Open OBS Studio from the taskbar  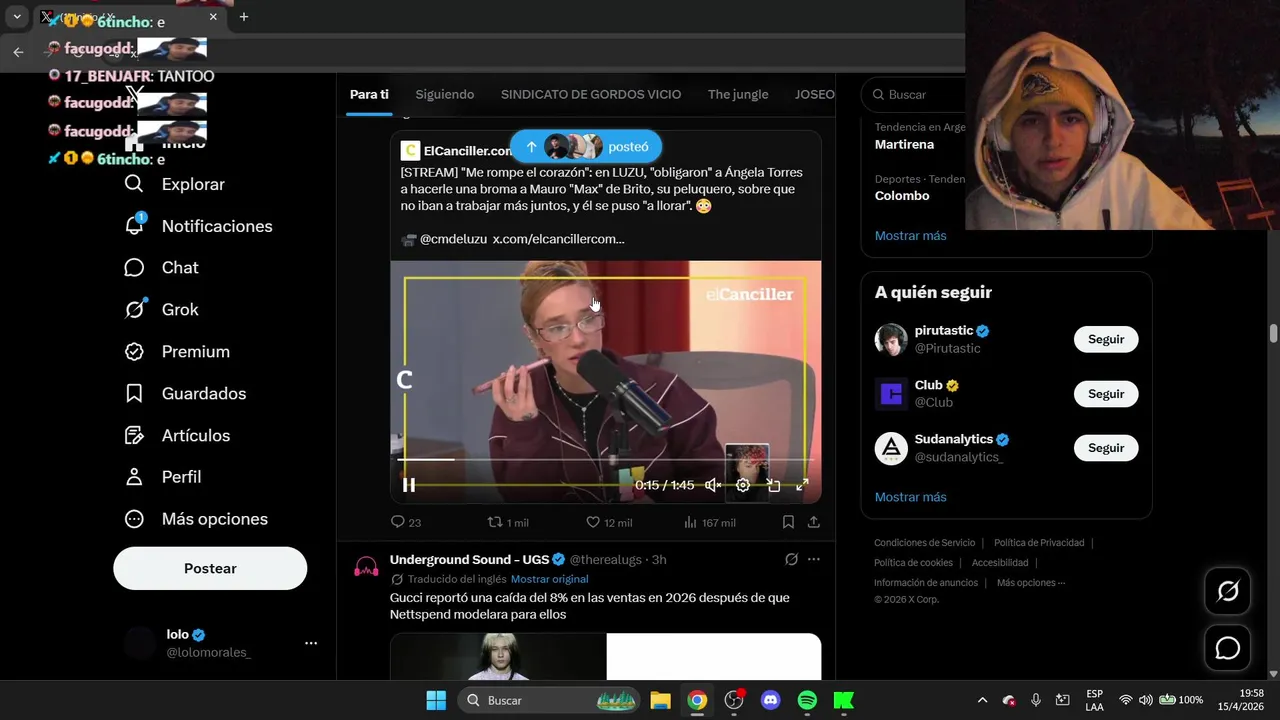[x=734, y=700]
